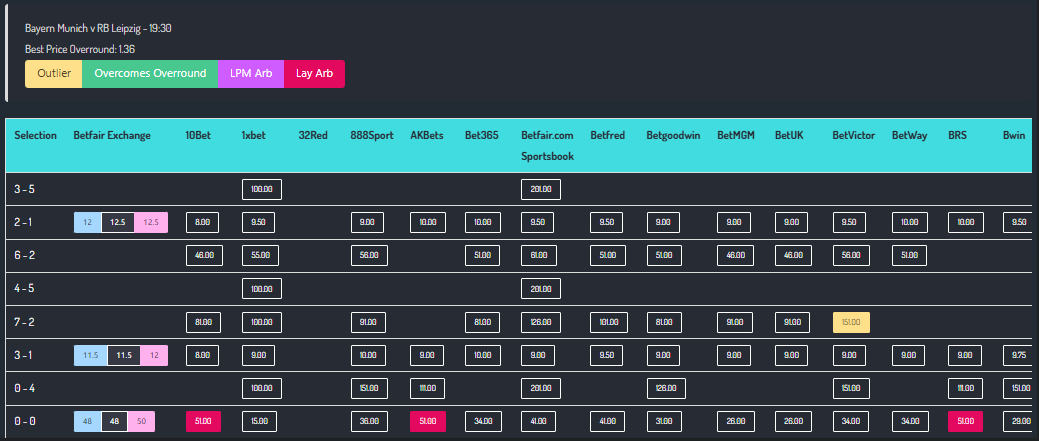Click pink lay price 50 for 0 - 0
Viewport: 1039px width, 441px height.
[141, 421]
